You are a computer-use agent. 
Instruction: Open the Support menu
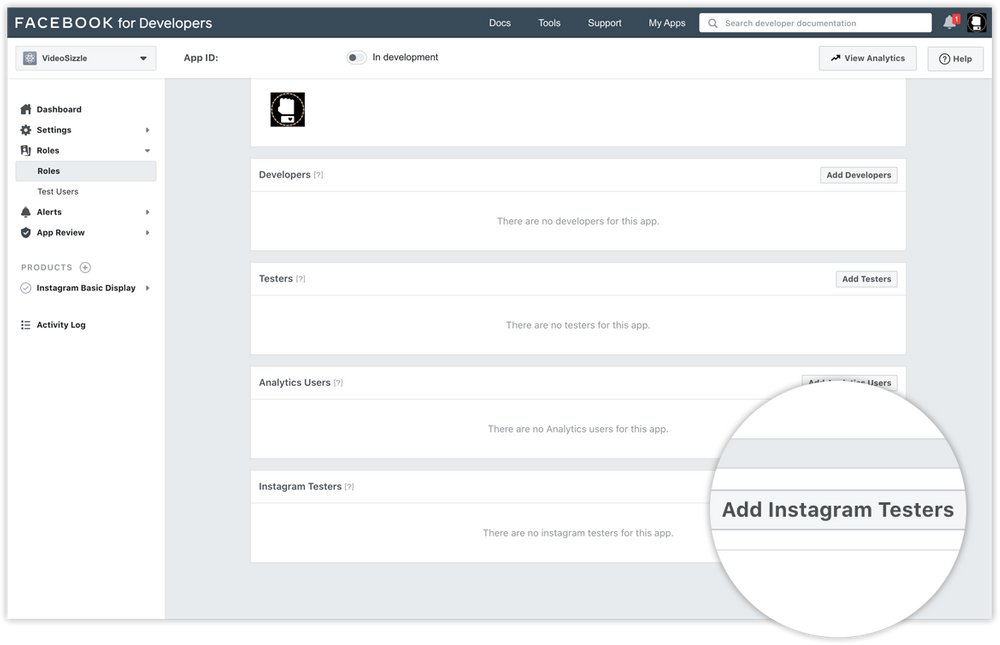605,23
